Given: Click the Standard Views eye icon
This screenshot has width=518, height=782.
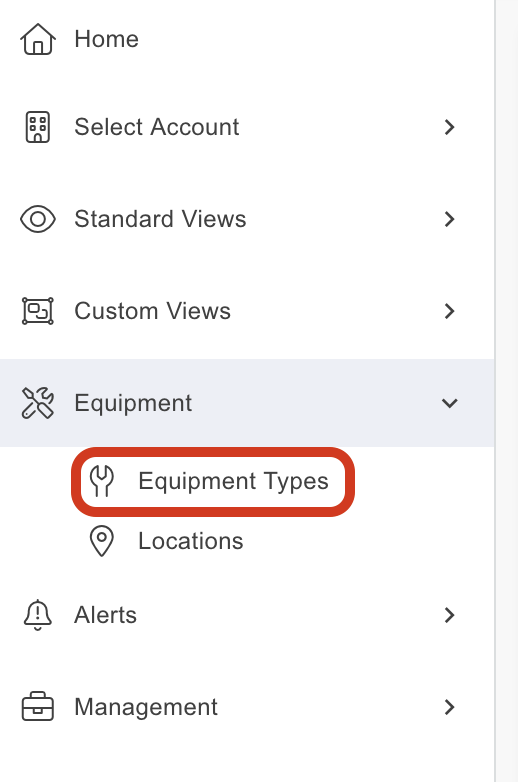Looking at the screenshot, I should tap(38, 219).
